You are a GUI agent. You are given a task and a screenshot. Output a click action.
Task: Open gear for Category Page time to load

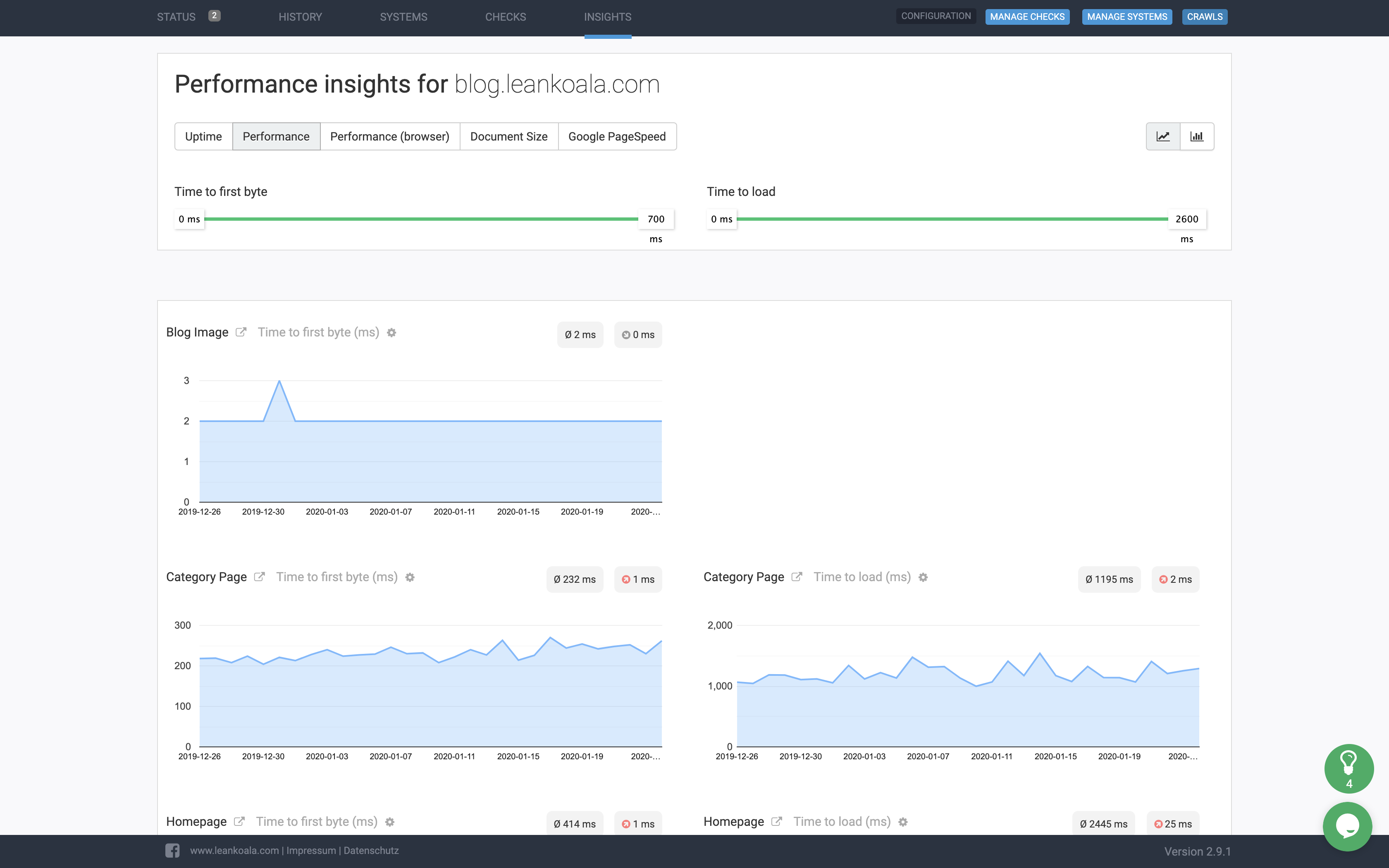(x=923, y=577)
